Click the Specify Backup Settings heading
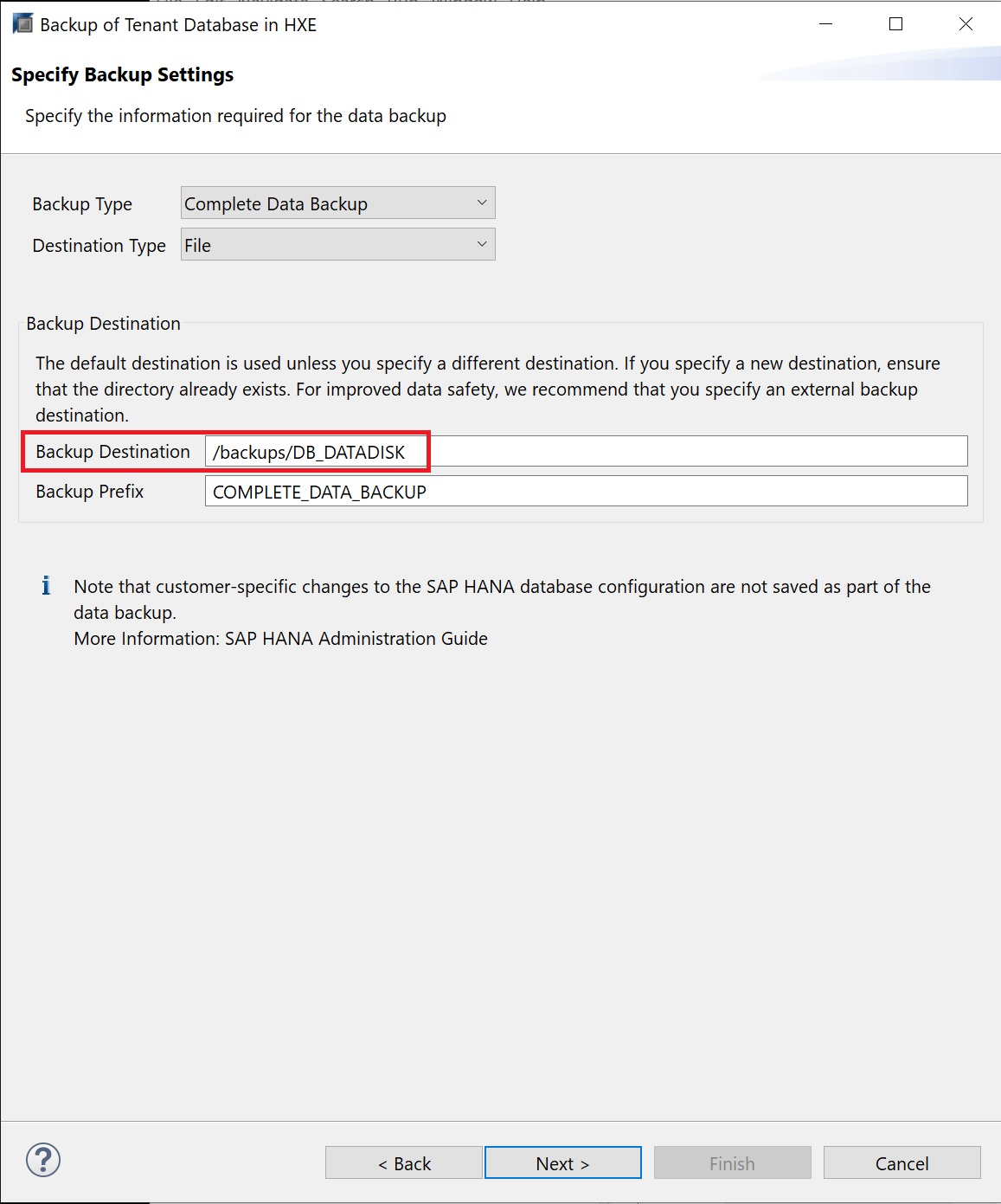1001x1204 pixels. (122, 75)
